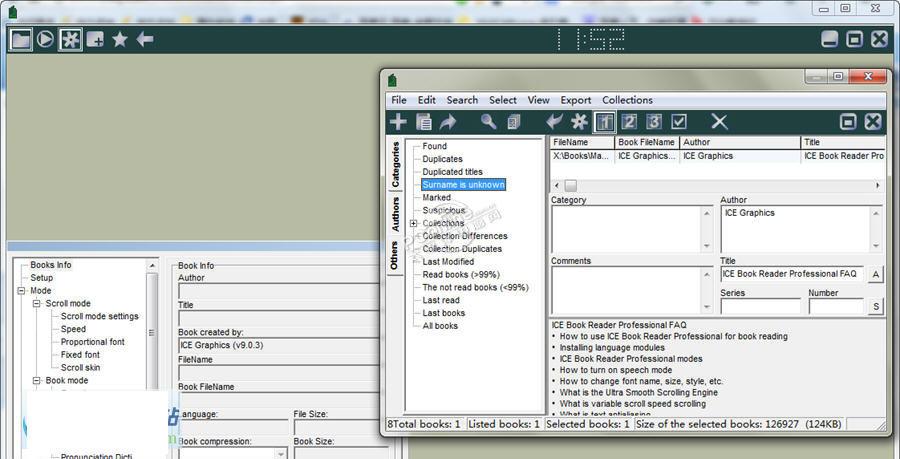Switch to the Categories vertical tab
900x459 pixels.
(x=395, y=165)
